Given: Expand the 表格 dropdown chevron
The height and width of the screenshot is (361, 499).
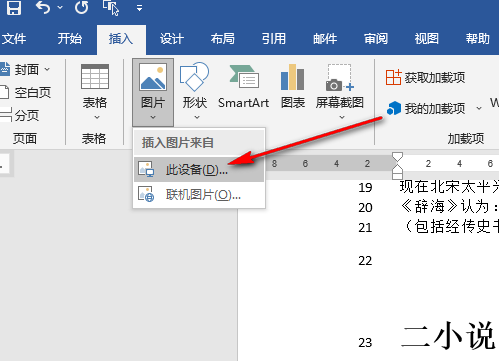Looking at the screenshot, I should click(x=97, y=117).
